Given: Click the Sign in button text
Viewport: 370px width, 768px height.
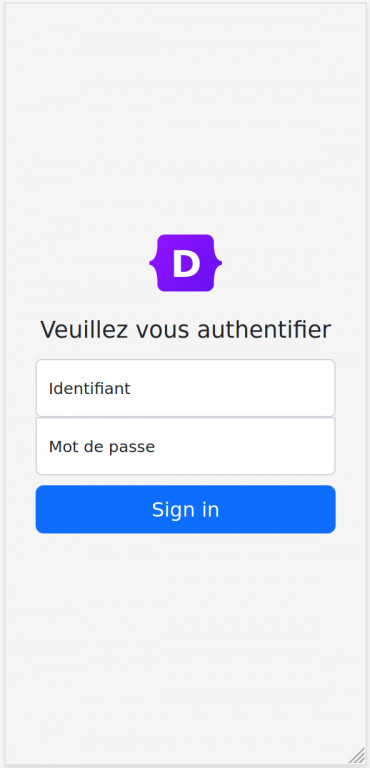Looking at the screenshot, I should [x=185, y=510].
